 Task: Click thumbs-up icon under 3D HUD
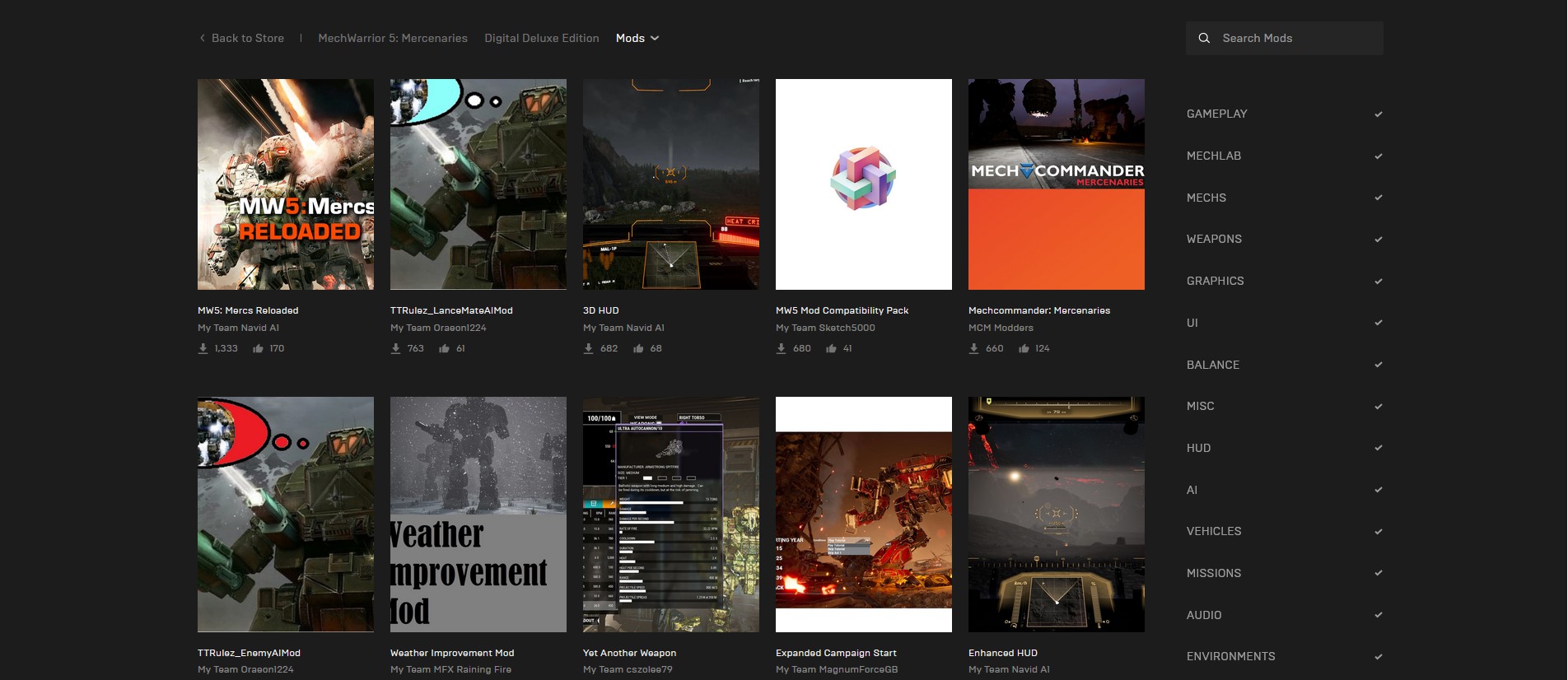point(638,348)
